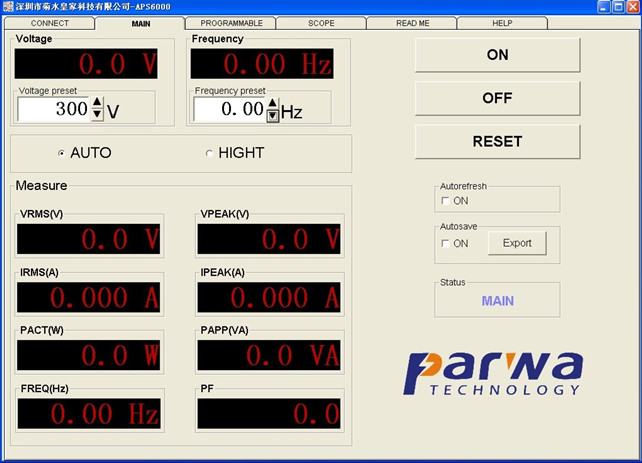642x463 pixels.
Task: Click the Voltage preset input field
Action: (x=54, y=109)
